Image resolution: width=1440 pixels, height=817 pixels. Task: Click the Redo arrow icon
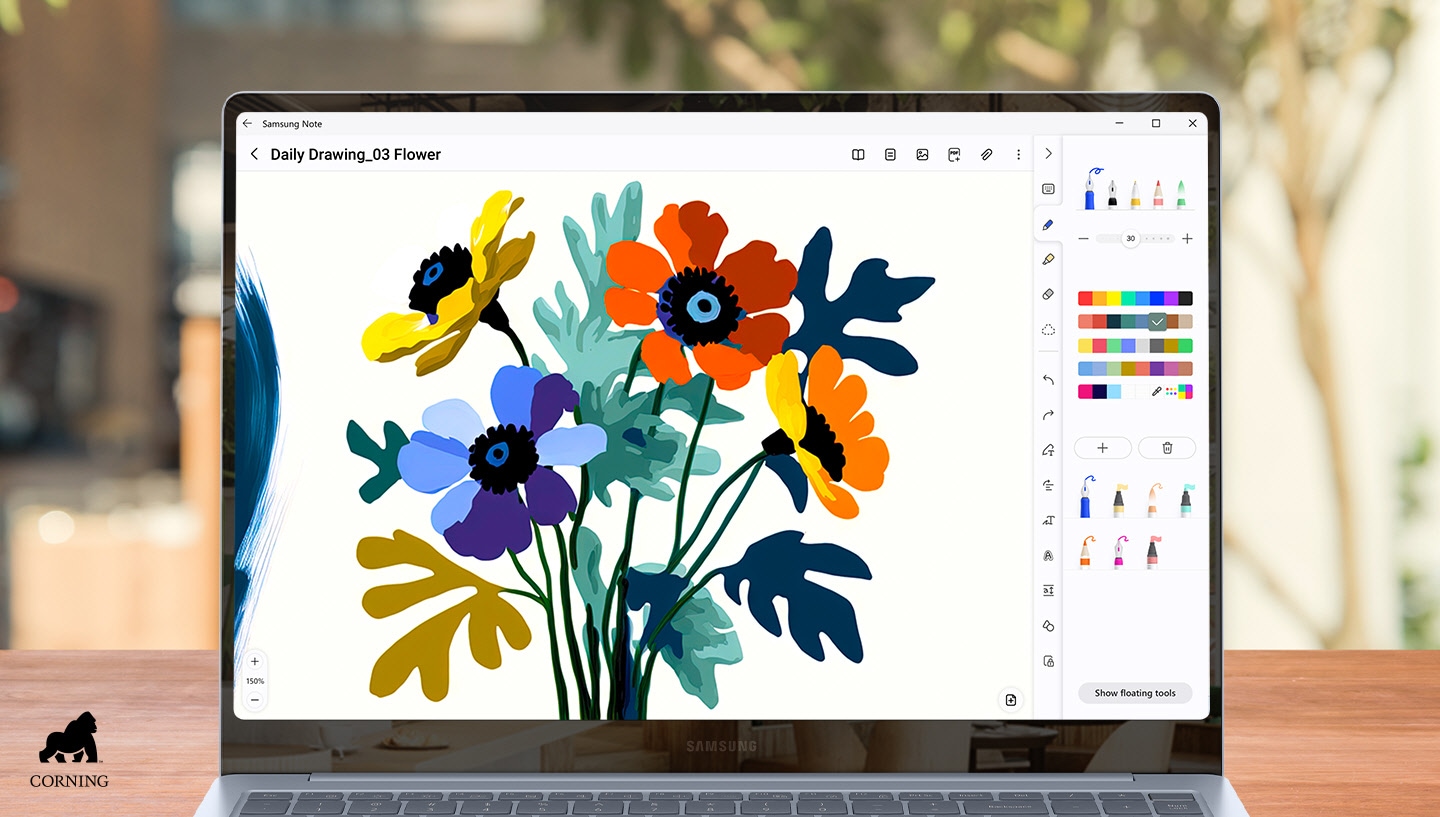[1048, 415]
